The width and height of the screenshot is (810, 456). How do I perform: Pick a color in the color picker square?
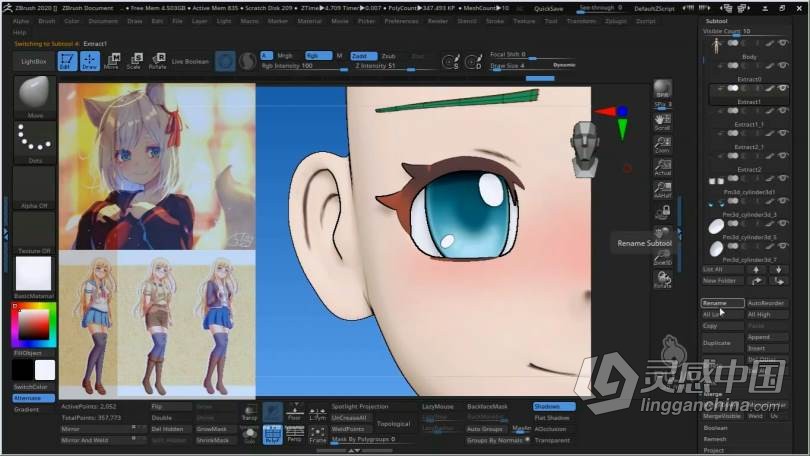click(x=34, y=325)
